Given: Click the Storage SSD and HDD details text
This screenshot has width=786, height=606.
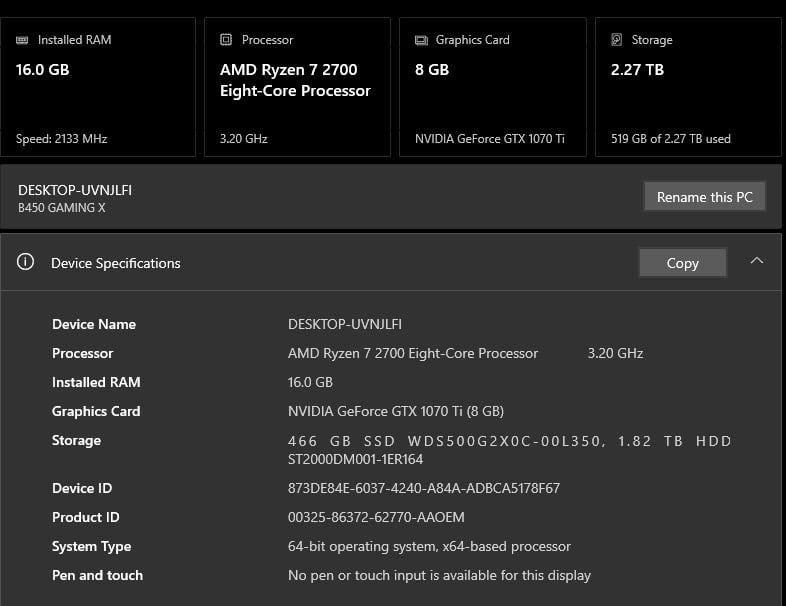Looking at the screenshot, I should click(509, 449).
